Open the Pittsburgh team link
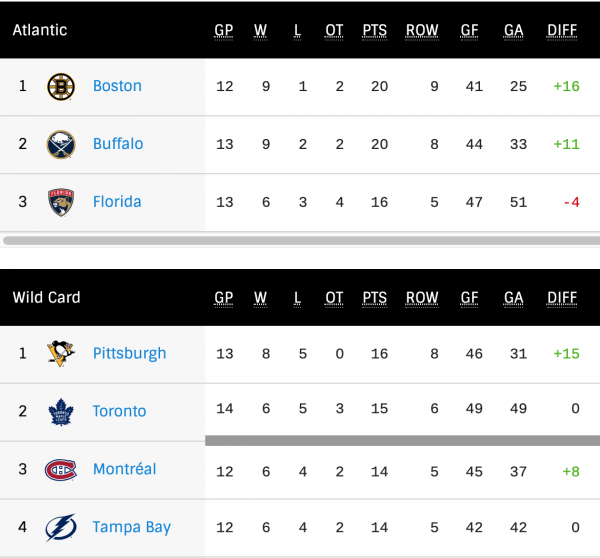This screenshot has height=558, width=600. coord(129,353)
